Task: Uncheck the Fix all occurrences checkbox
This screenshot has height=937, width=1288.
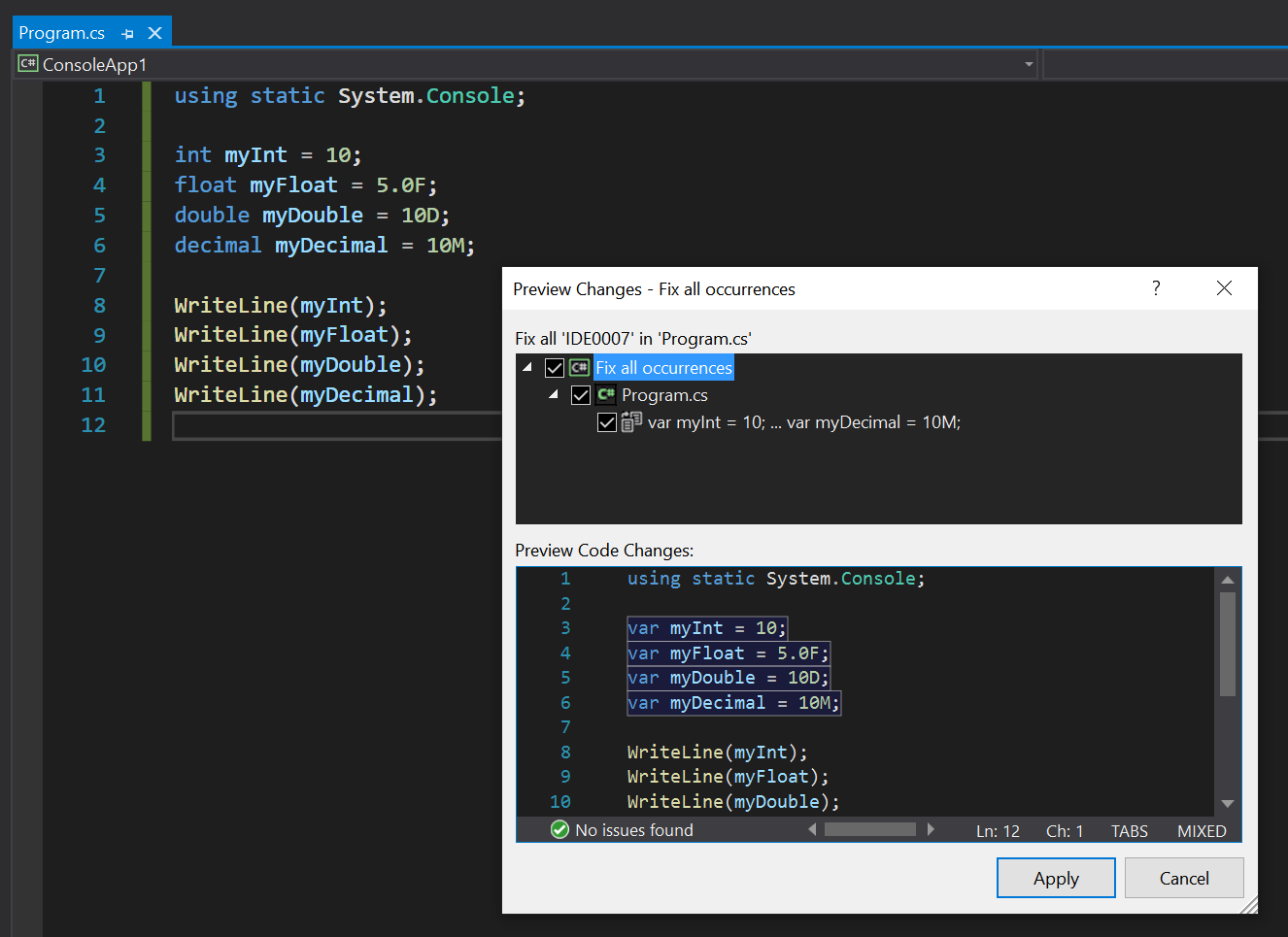Action: point(555,367)
